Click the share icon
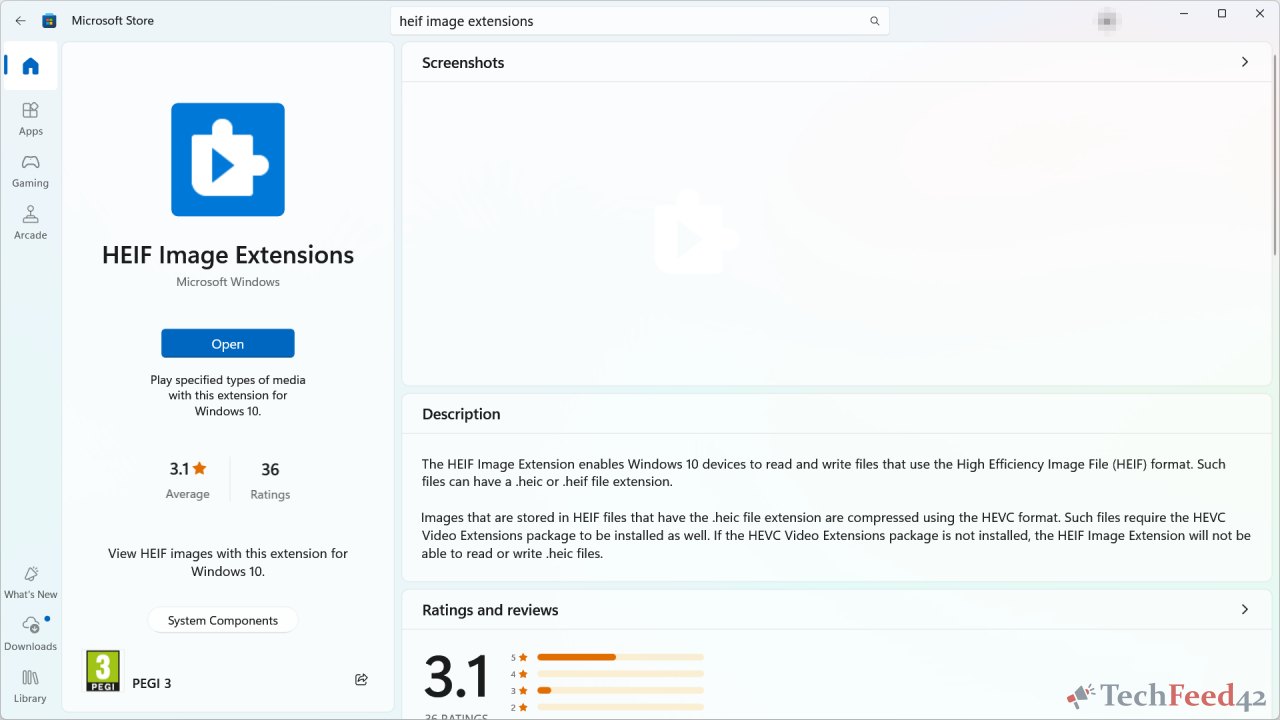The width and height of the screenshot is (1280, 720). [x=361, y=680]
